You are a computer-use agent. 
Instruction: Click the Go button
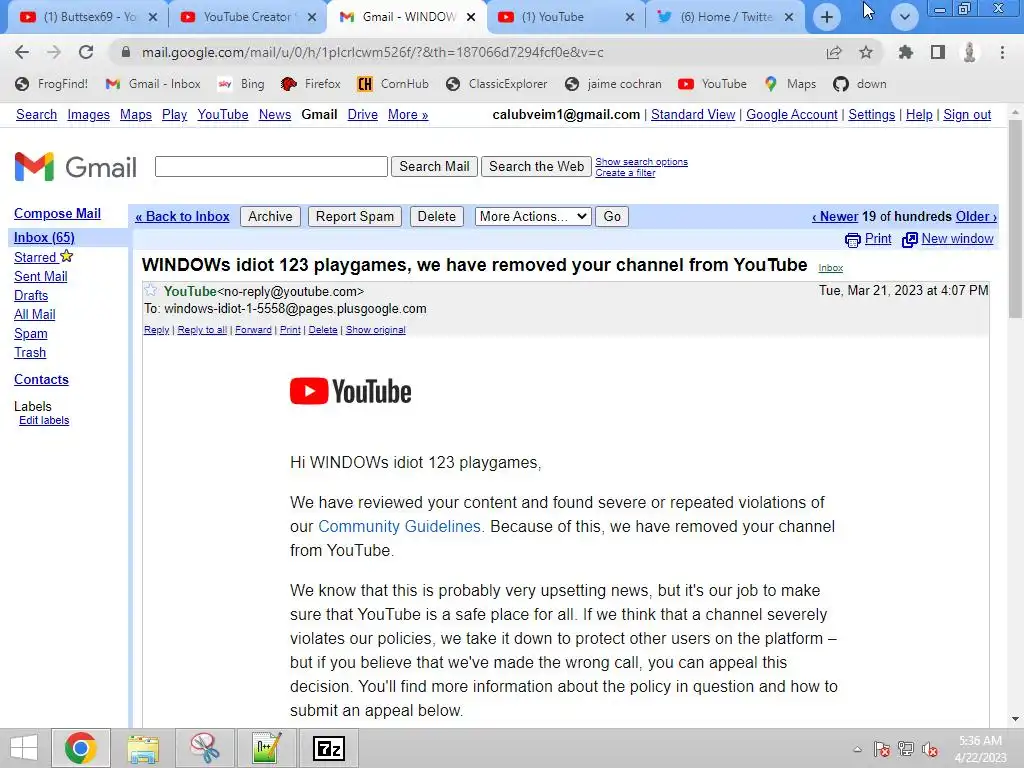point(612,217)
